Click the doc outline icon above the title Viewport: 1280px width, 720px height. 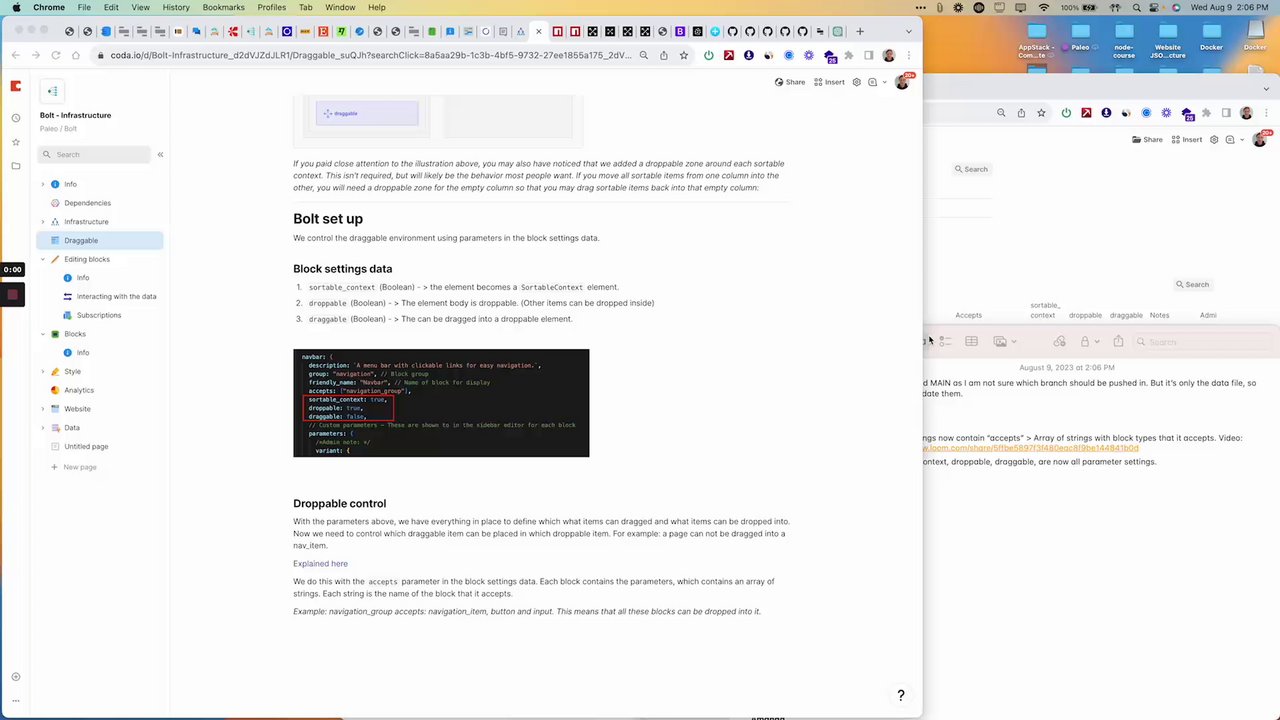click(x=52, y=91)
